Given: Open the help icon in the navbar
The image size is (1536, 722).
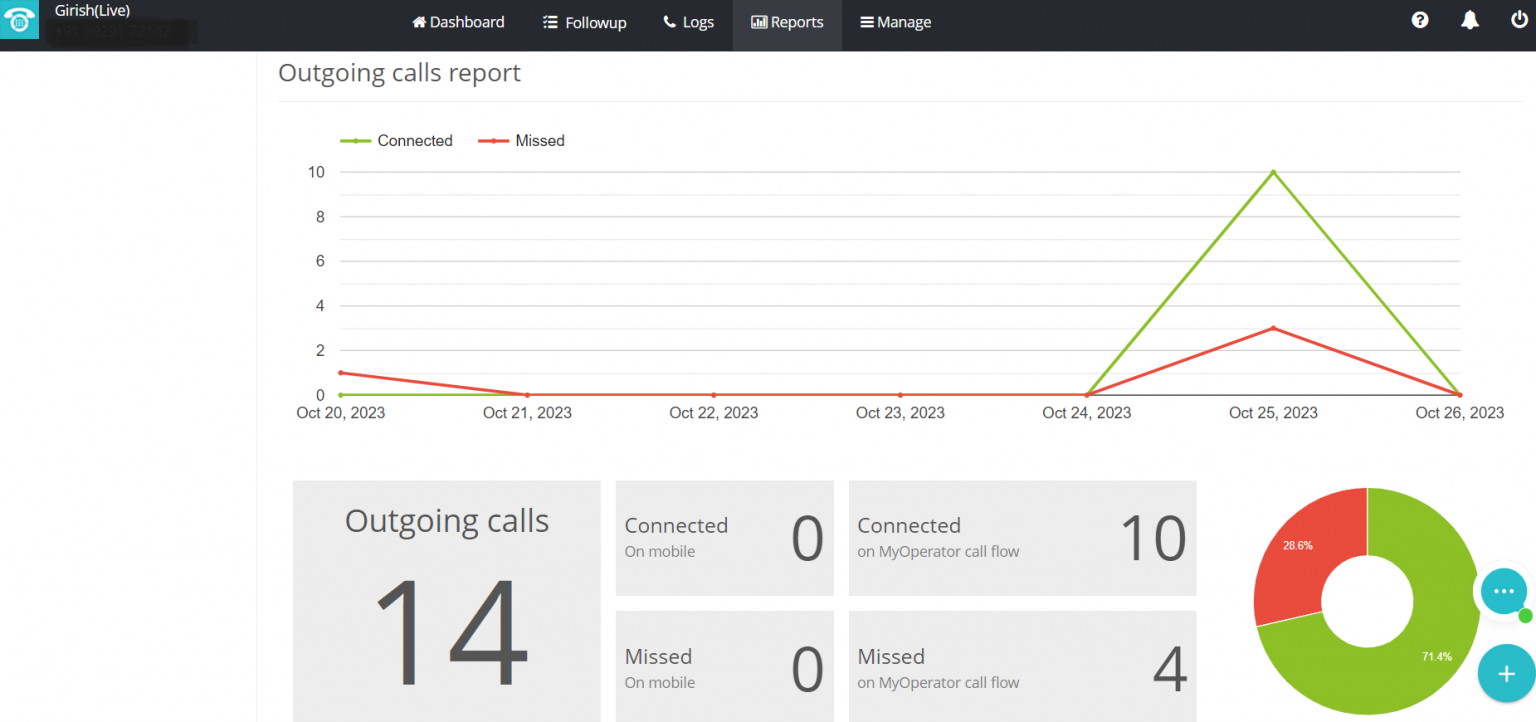Looking at the screenshot, I should pyautogui.click(x=1420, y=20).
